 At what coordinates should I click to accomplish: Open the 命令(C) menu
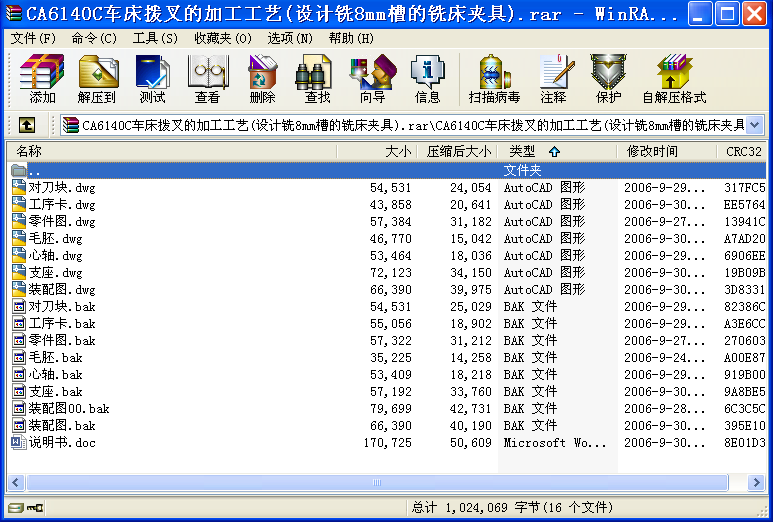pos(94,38)
